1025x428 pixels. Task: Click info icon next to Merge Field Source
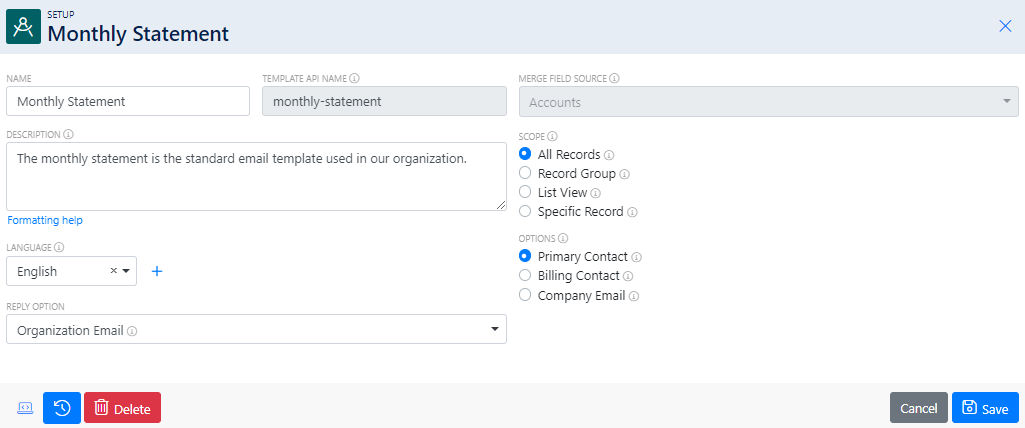click(614, 78)
